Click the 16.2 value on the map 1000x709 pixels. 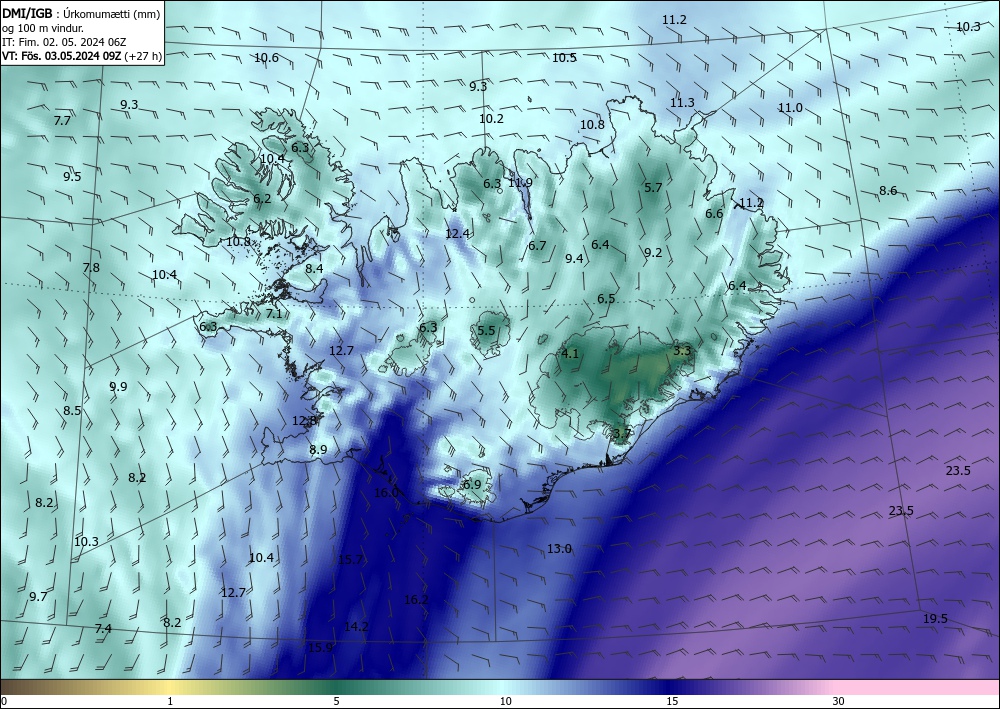416,599
